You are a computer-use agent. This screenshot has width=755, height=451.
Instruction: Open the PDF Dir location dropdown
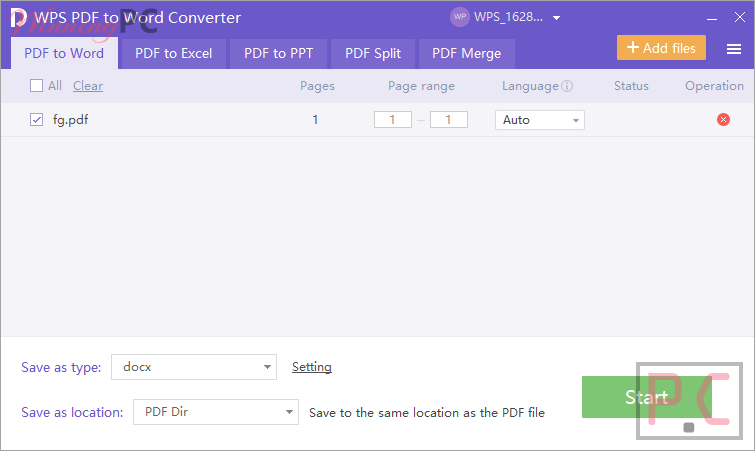[x=216, y=412]
